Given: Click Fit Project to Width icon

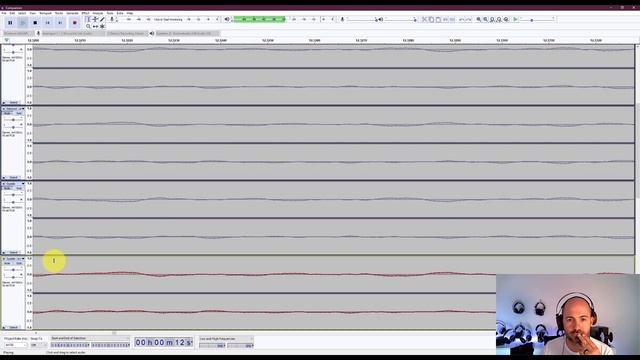Looking at the screenshot, I should [499, 19].
